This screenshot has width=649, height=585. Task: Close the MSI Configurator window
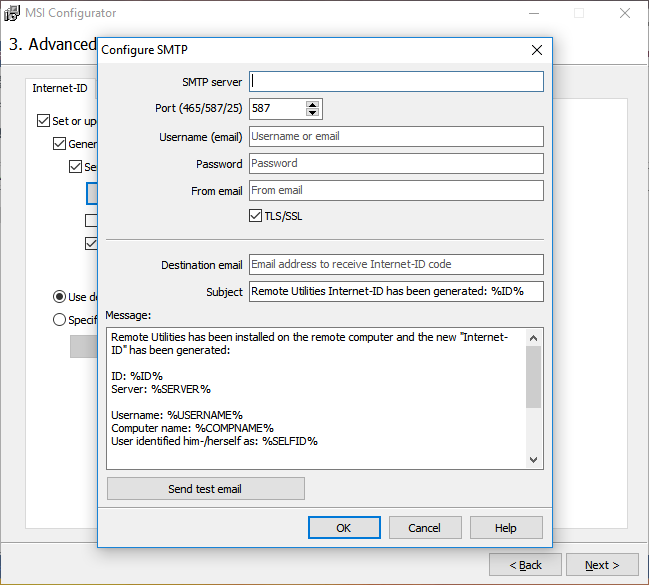625,13
